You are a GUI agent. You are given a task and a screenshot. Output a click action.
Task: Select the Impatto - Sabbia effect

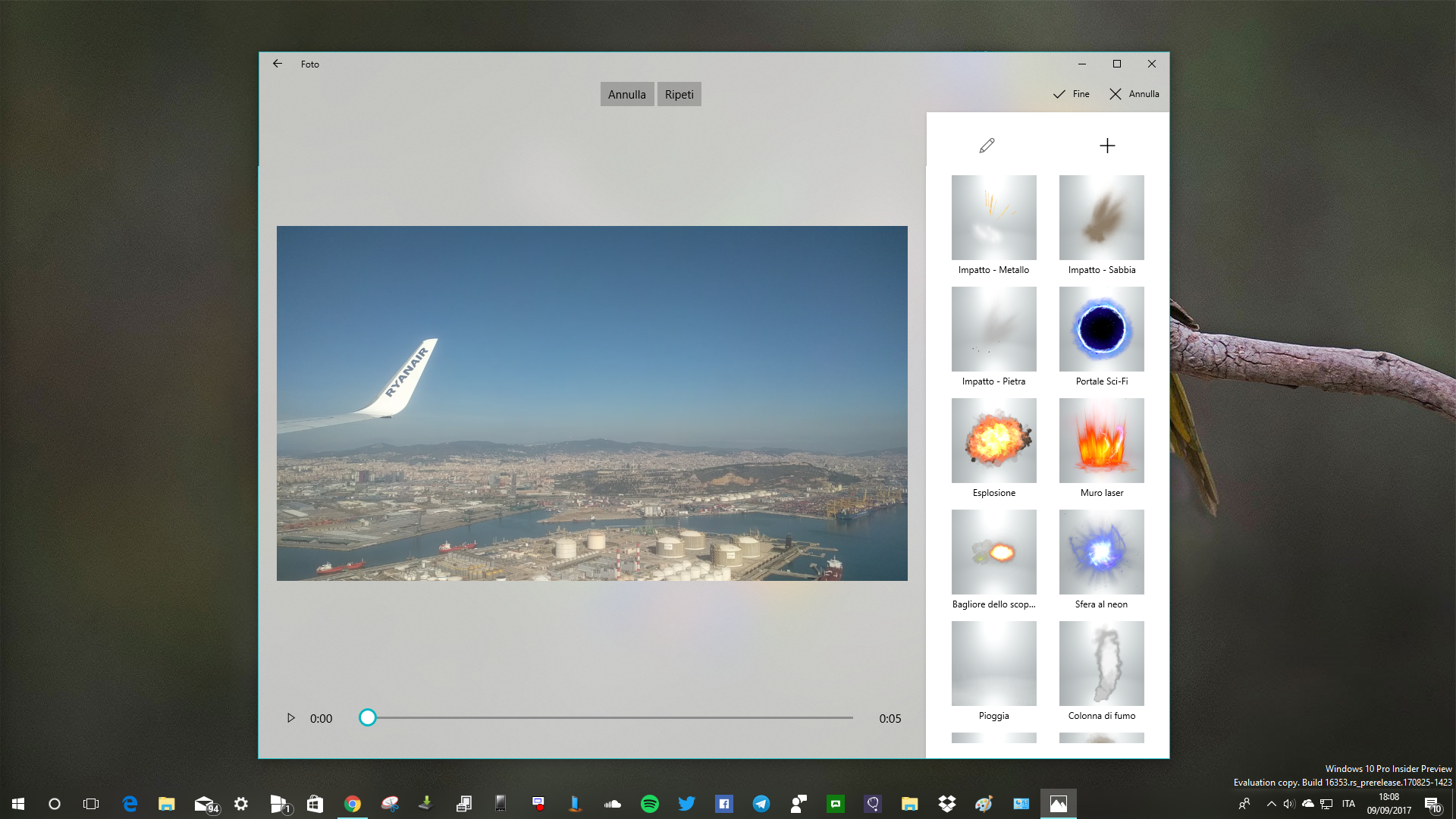pyautogui.click(x=1102, y=225)
